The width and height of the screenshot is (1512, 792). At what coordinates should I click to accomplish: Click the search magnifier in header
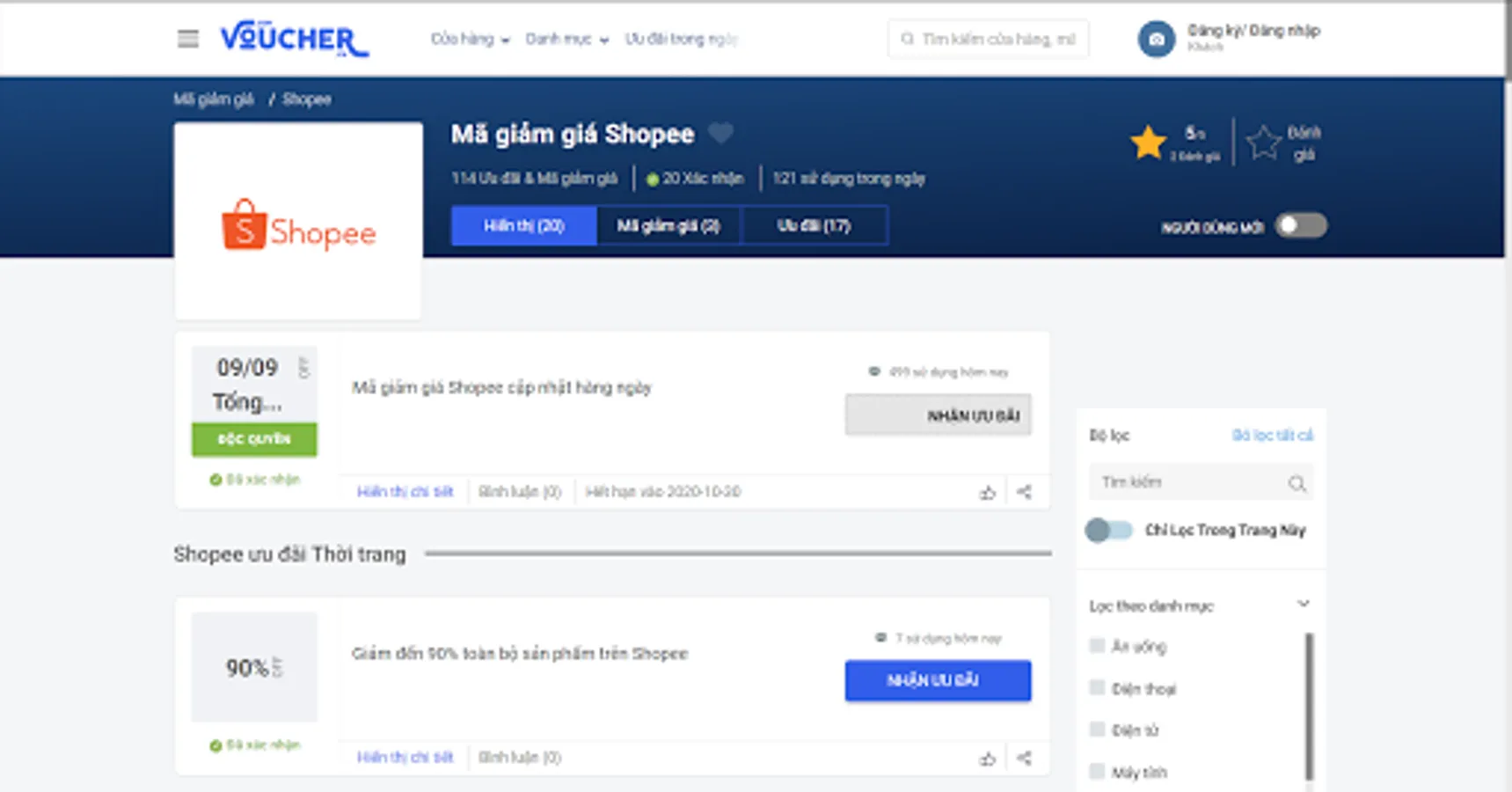(x=907, y=39)
